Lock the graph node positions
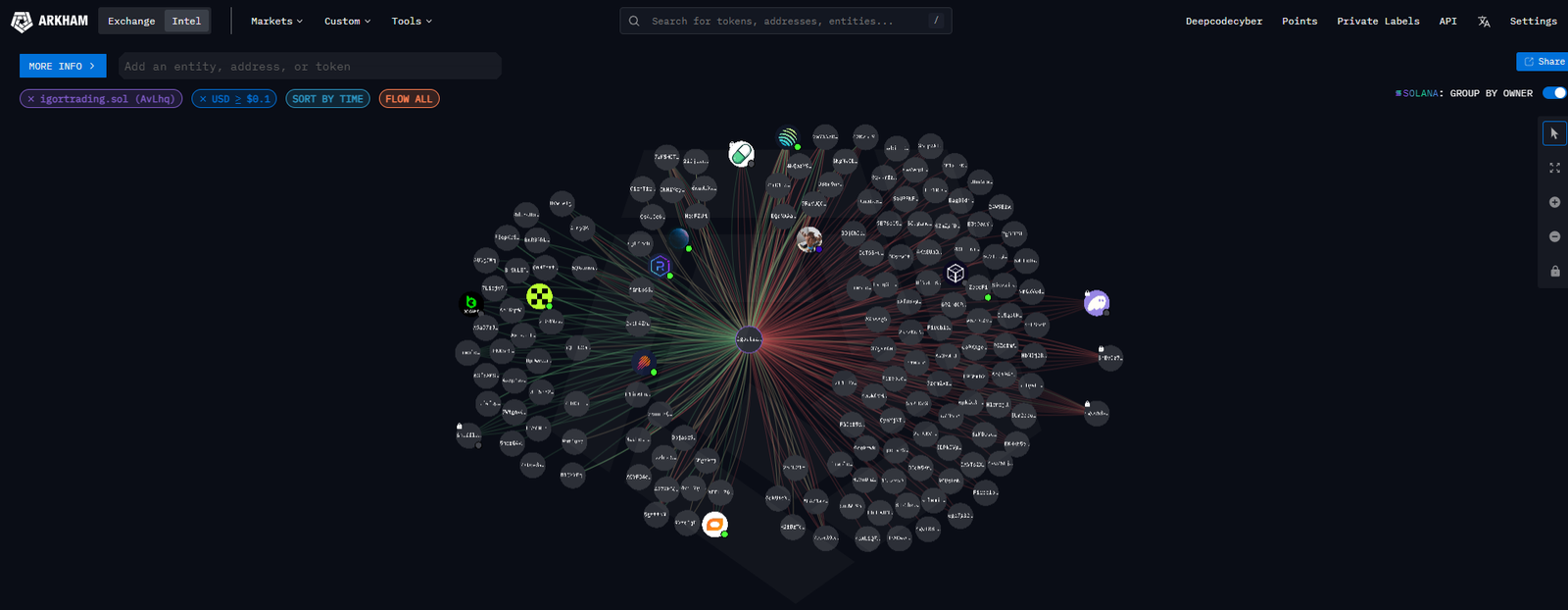This screenshot has width=1568, height=610. coord(1554,271)
